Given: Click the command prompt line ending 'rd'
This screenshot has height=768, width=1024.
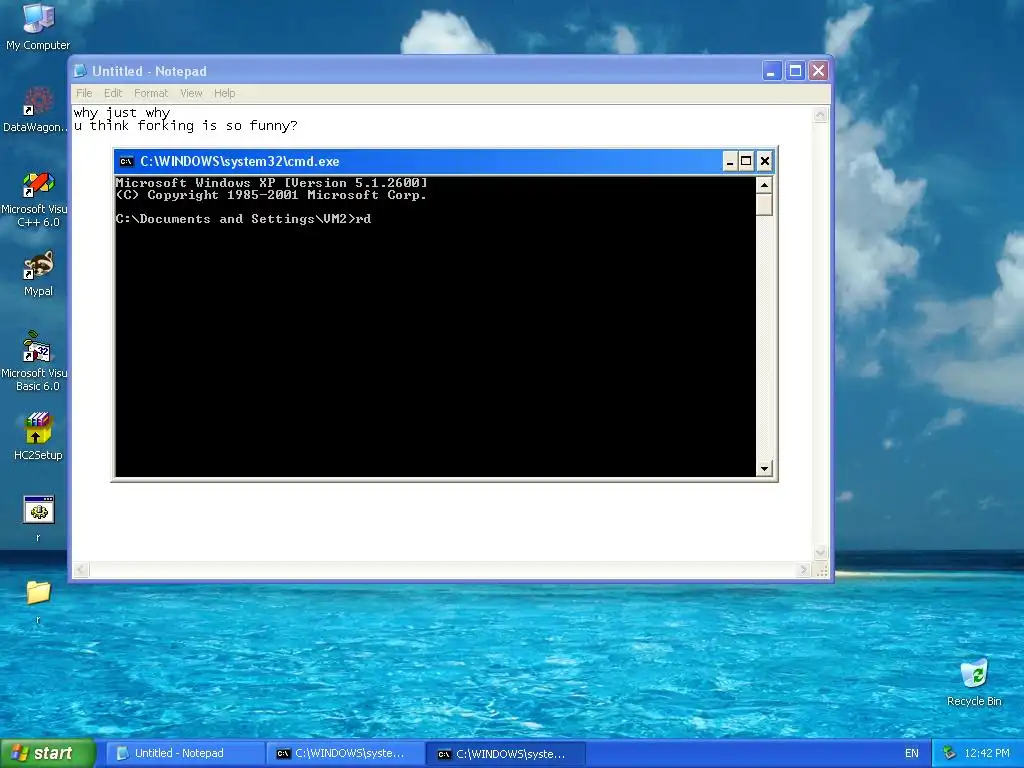Looking at the screenshot, I should [x=244, y=219].
